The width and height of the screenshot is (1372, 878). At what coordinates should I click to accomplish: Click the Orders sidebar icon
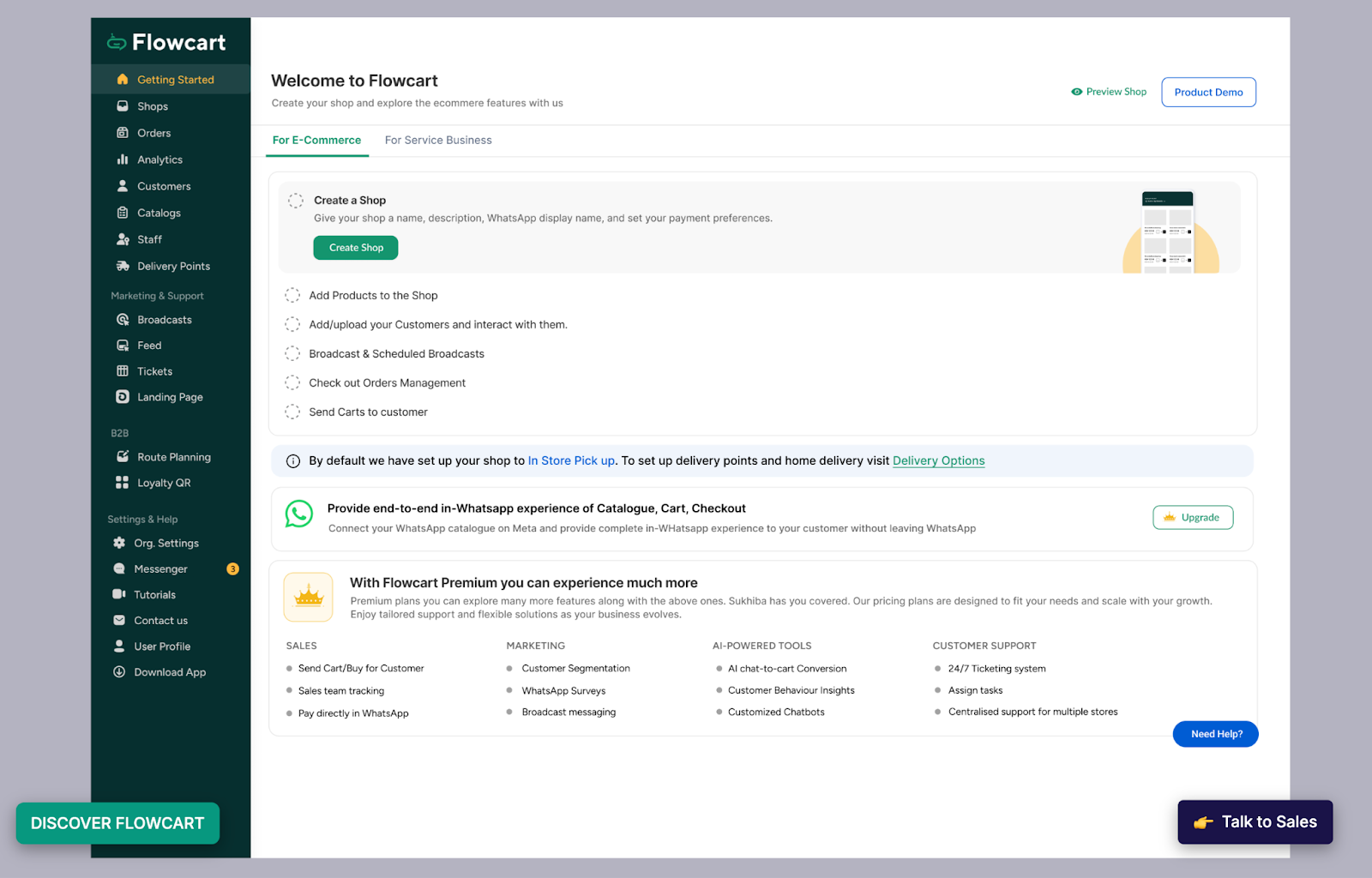point(123,133)
